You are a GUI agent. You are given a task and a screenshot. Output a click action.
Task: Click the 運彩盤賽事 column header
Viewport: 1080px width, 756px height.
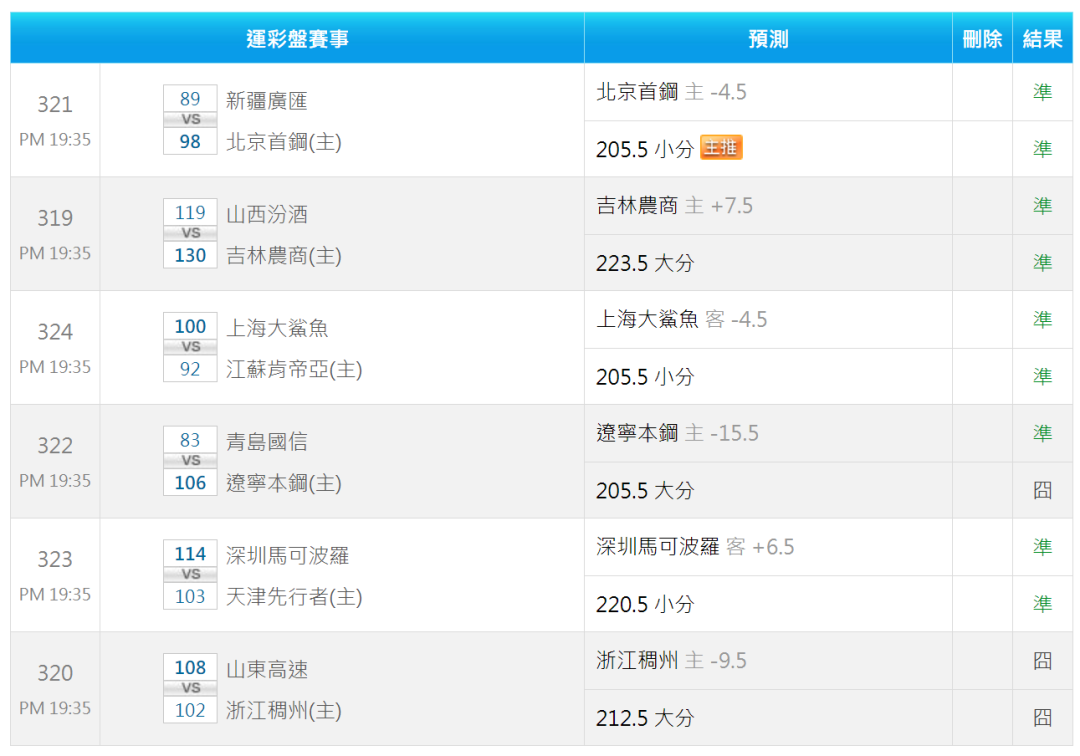(298, 39)
